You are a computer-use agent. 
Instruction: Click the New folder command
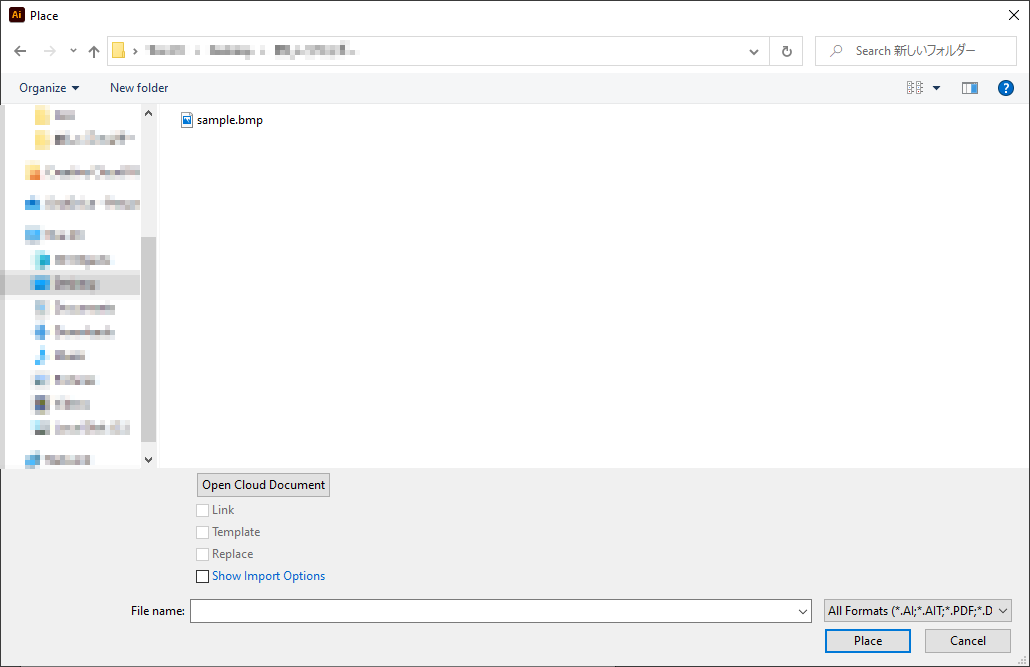139,88
